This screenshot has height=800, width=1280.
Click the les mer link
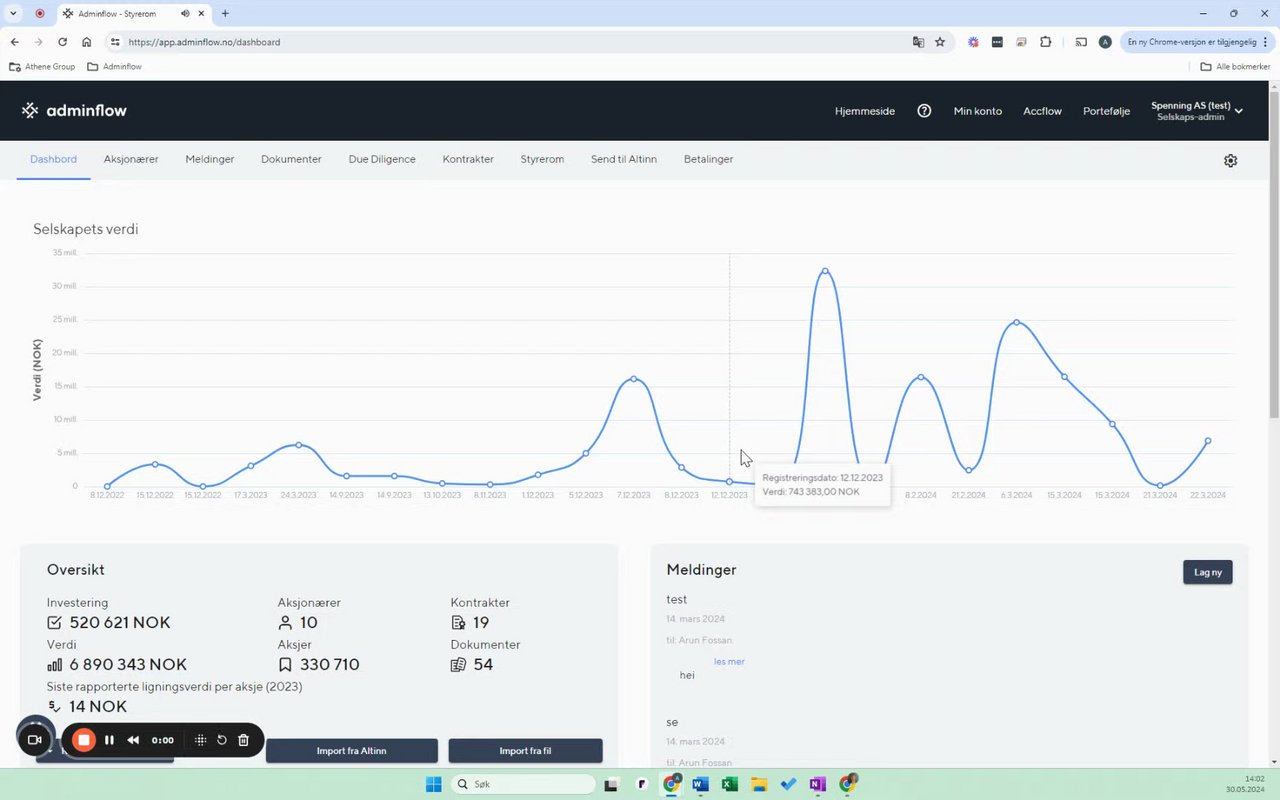(x=729, y=662)
